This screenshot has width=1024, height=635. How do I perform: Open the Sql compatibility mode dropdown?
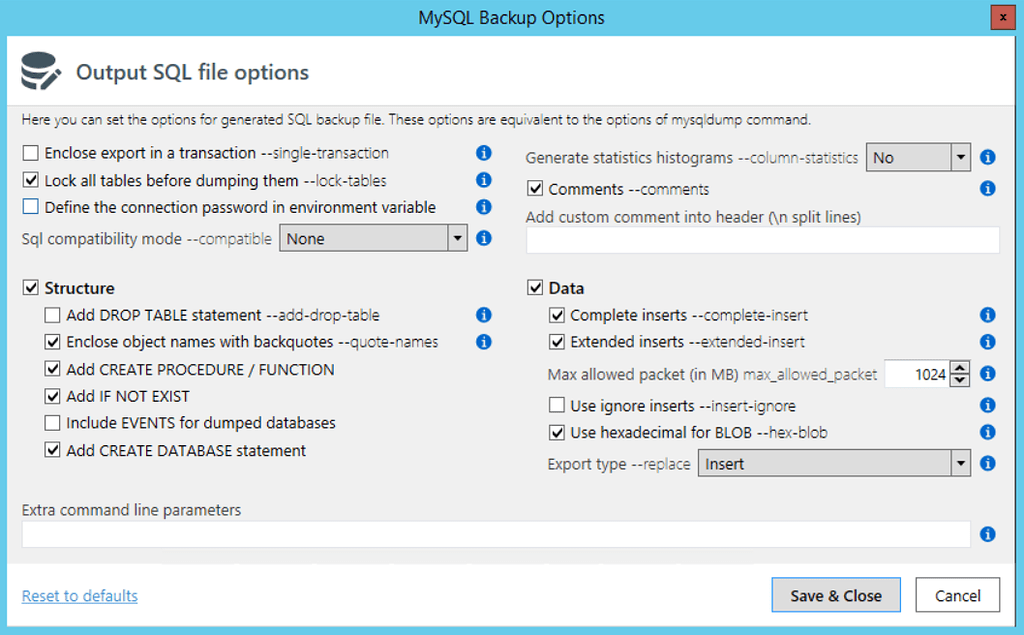click(x=457, y=238)
